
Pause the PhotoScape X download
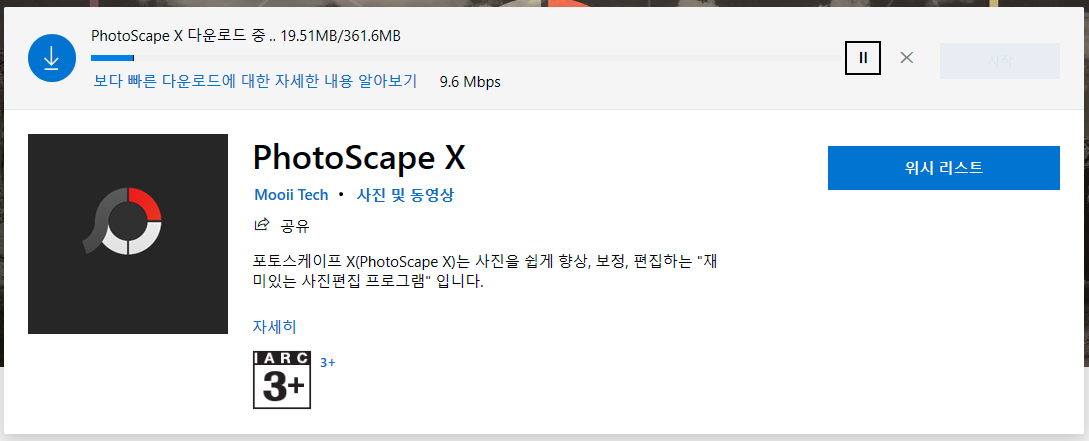pos(863,58)
